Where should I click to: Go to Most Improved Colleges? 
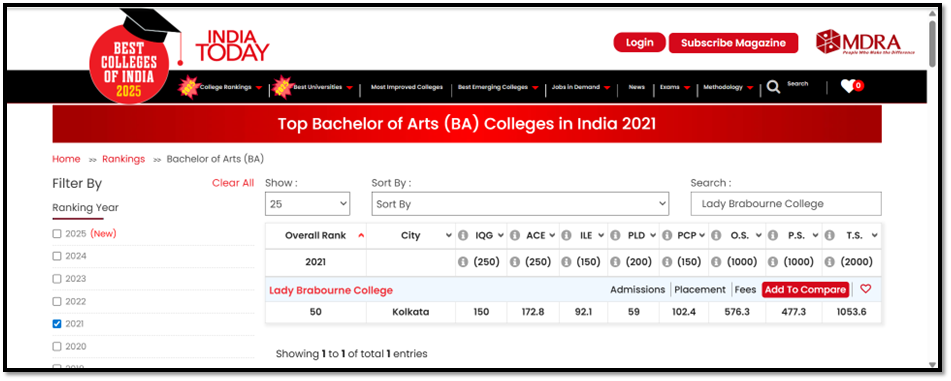click(406, 87)
